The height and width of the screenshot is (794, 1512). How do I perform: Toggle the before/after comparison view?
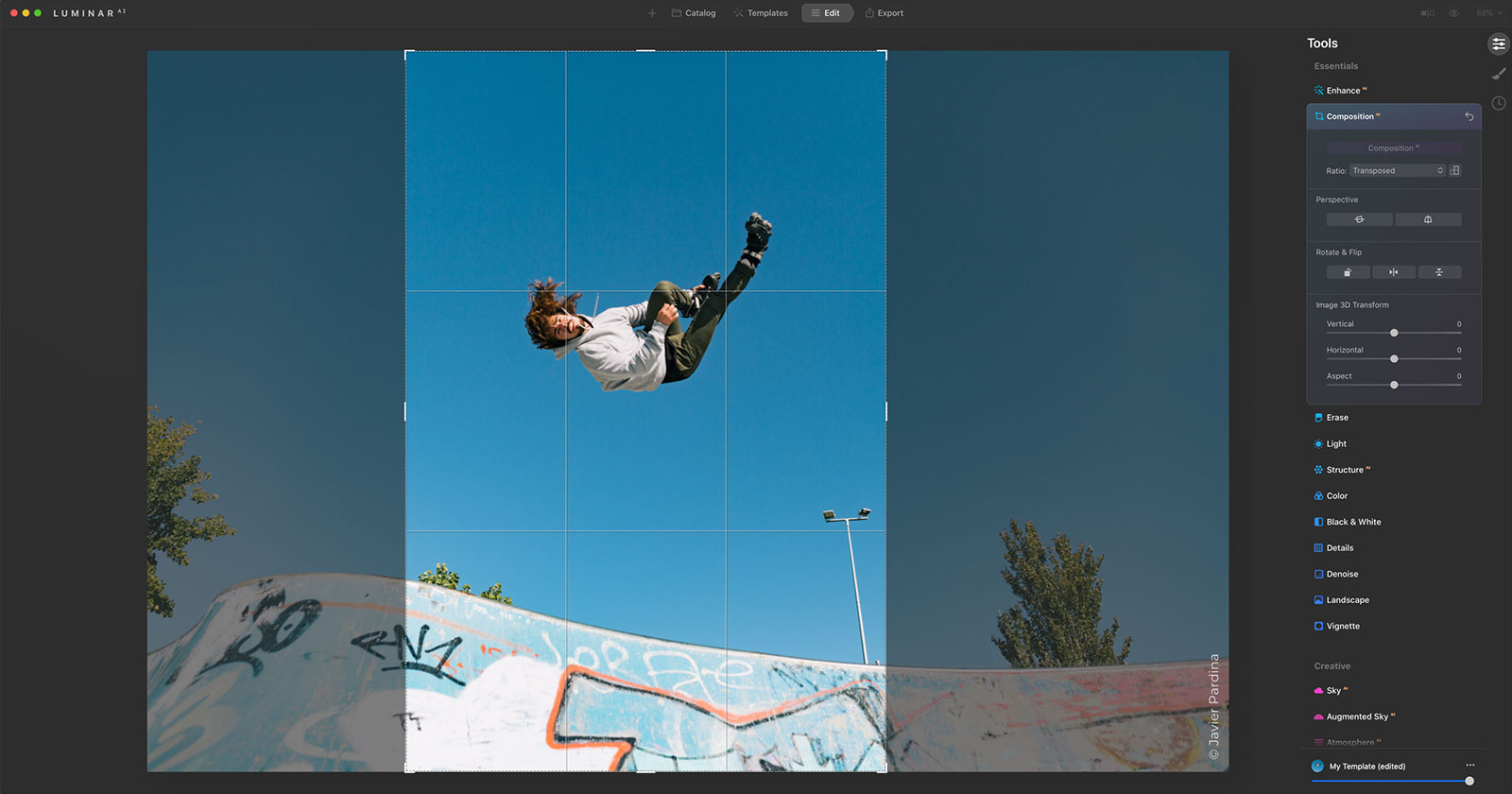pyautogui.click(x=1428, y=13)
